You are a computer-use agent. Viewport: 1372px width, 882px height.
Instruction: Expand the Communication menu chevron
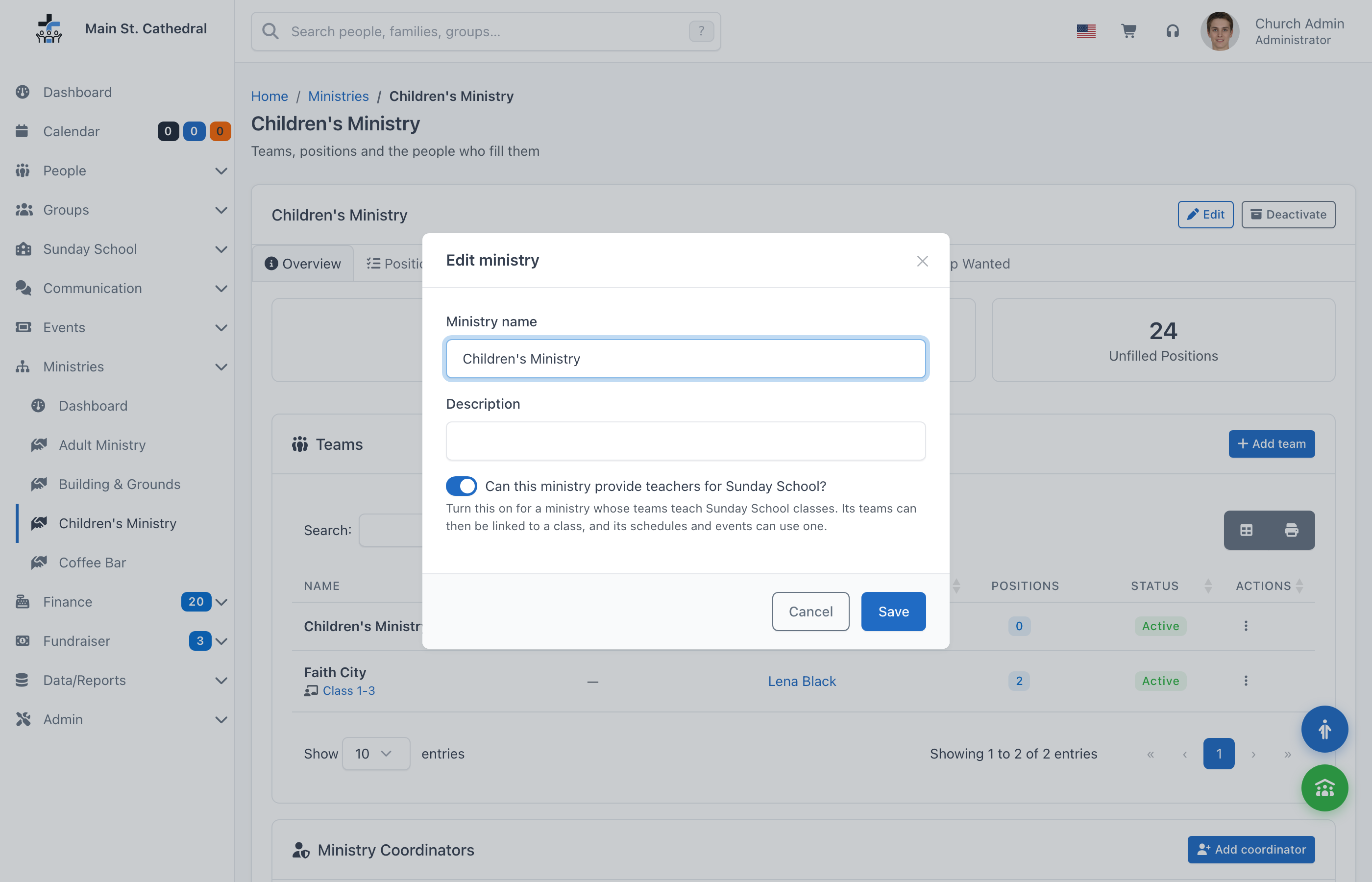pyautogui.click(x=221, y=288)
